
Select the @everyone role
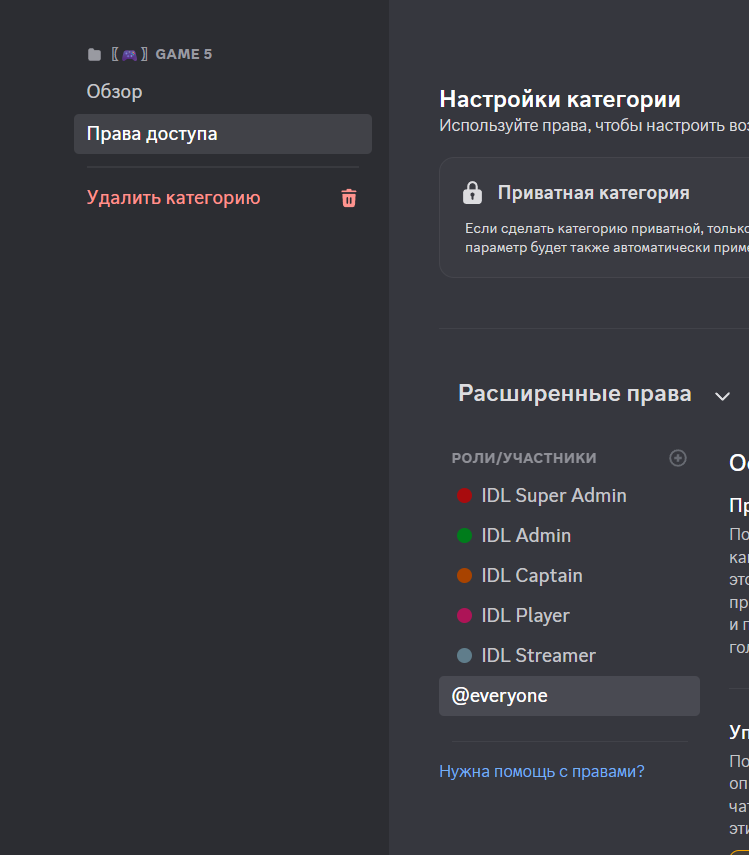coord(500,696)
